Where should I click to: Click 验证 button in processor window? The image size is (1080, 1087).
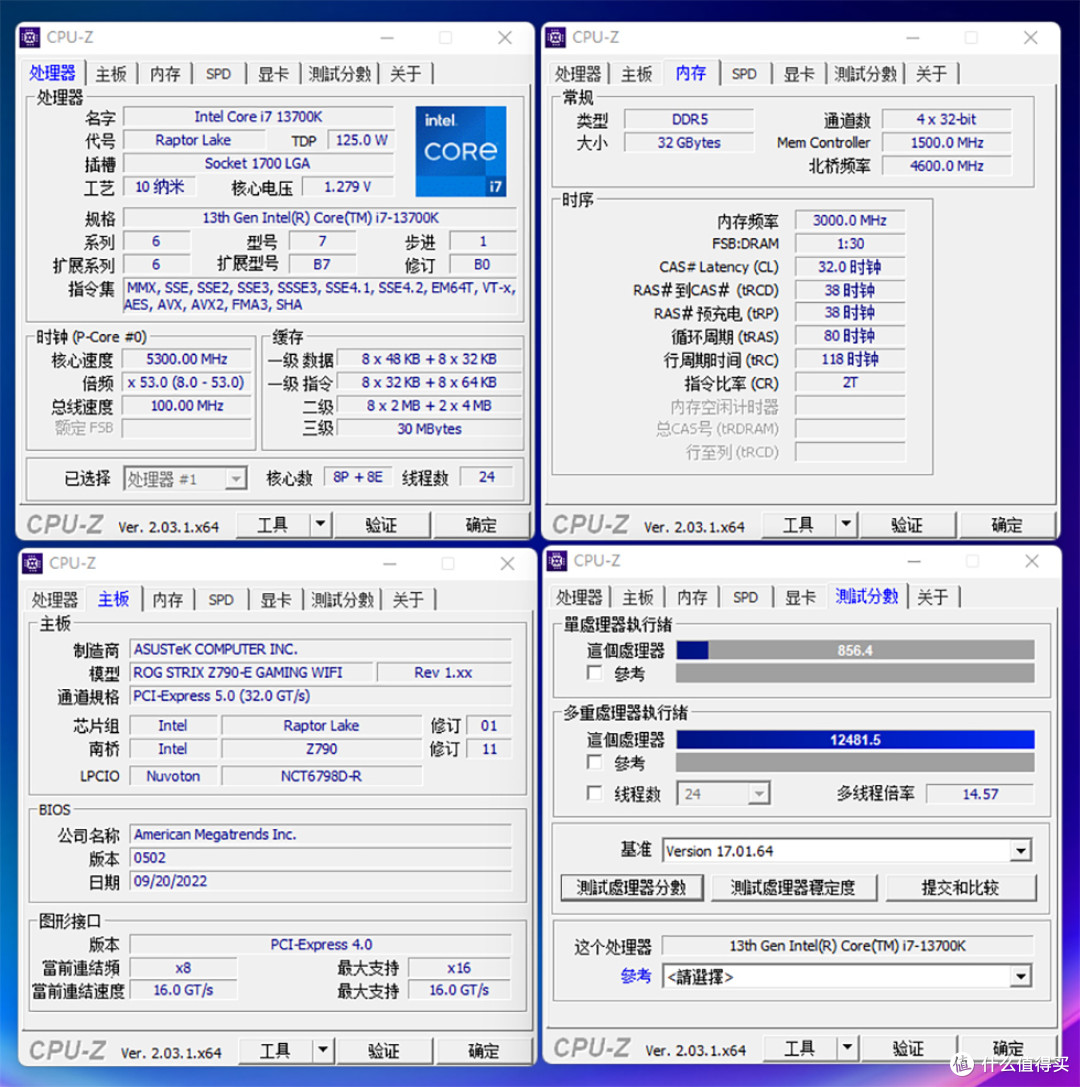click(381, 525)
